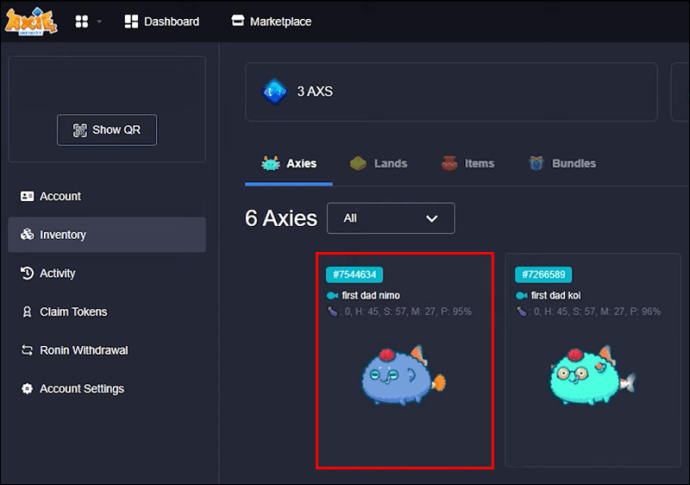
Task: Click the Marketplace storefront icon
Action: tap(238, 21)
